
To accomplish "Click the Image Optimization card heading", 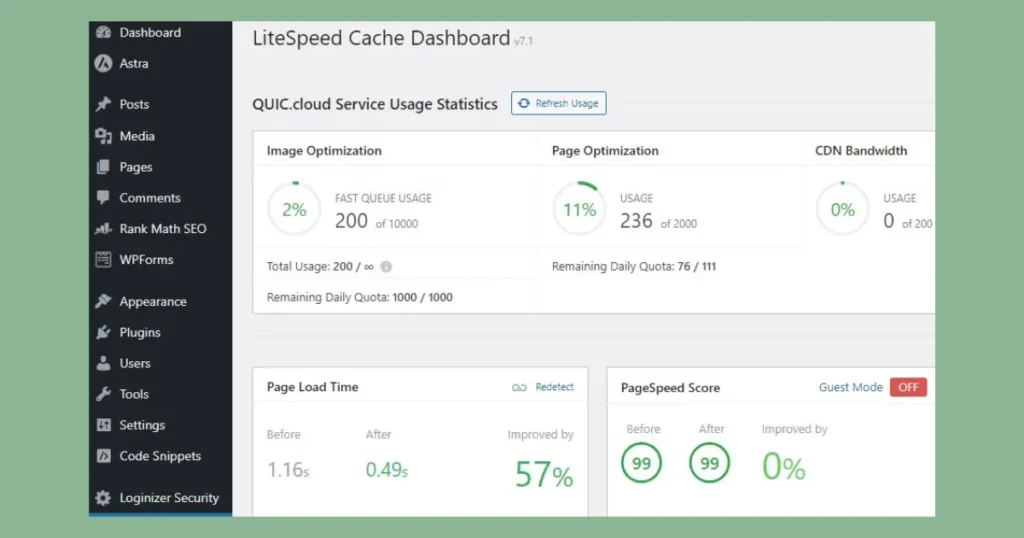I will [x=324, y=151].
